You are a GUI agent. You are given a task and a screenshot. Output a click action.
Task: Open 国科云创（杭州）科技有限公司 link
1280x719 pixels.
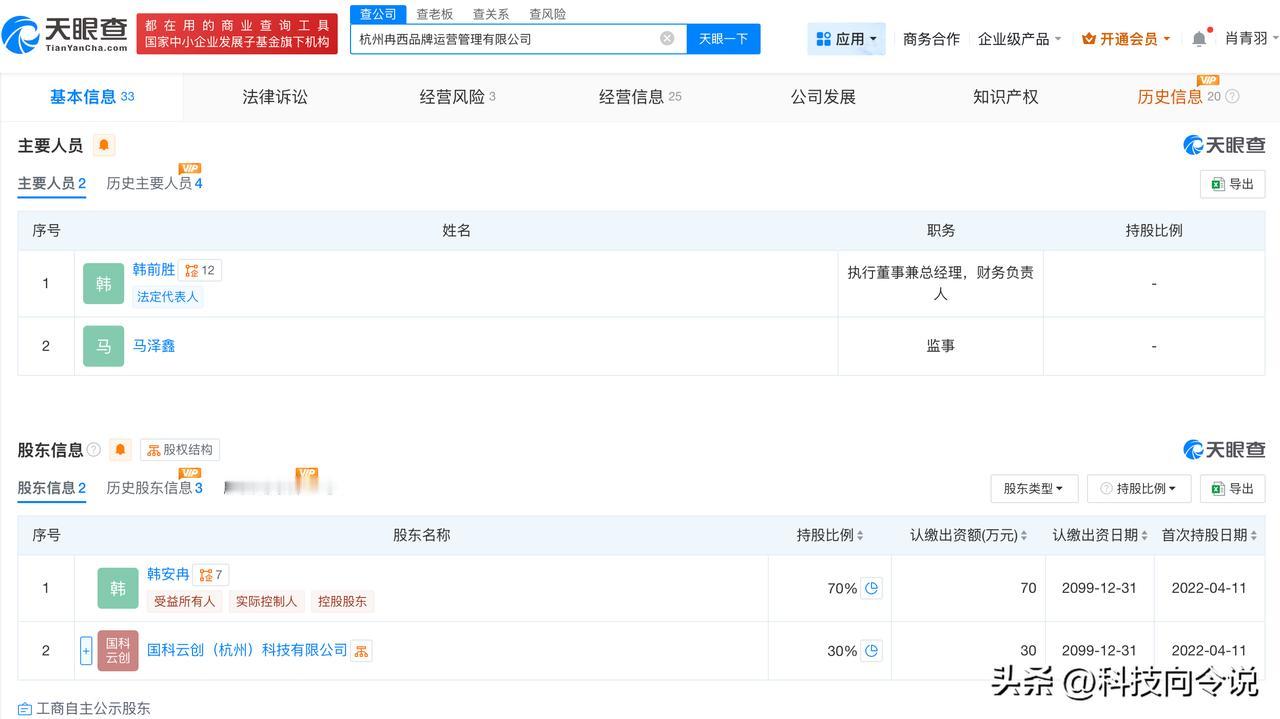click(x=247, y=651)
